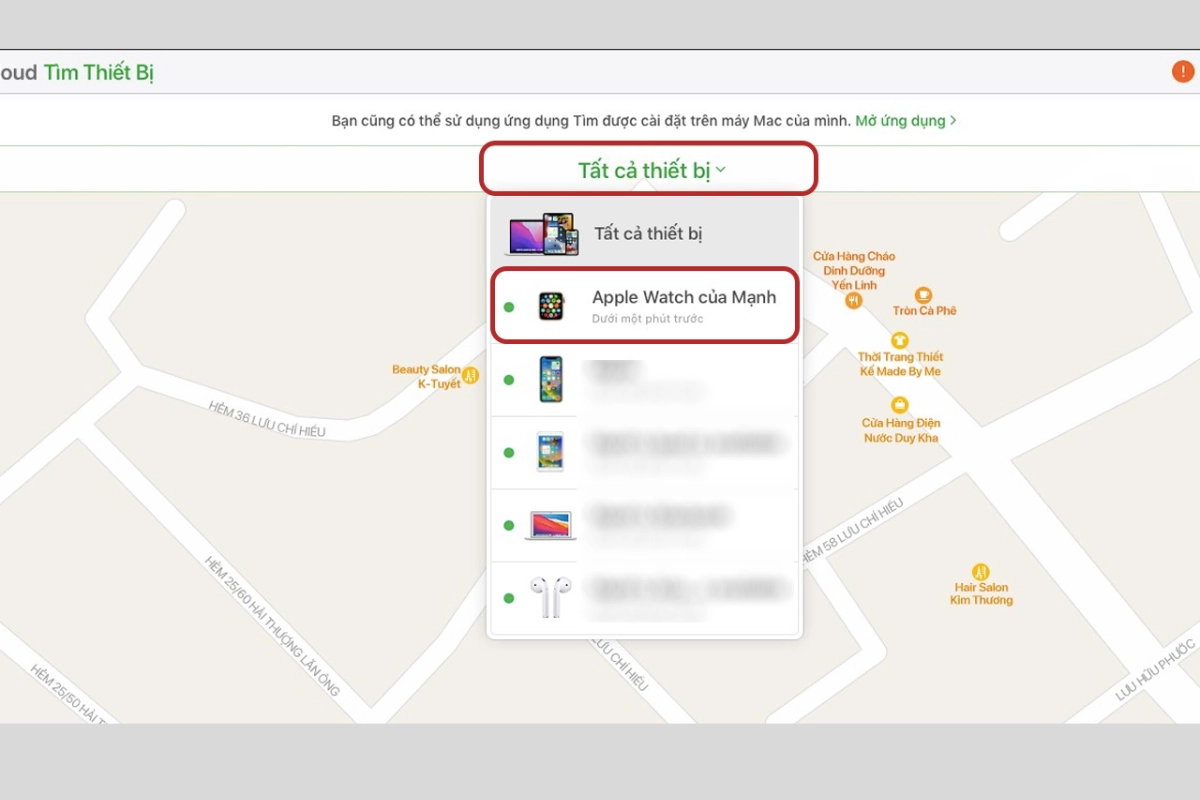The width and height of the screenshot is (1200, 800).
Task: Click the Hẻm 36 Lưu Chí Hiếu street label
Action: [x=266, y=420]
